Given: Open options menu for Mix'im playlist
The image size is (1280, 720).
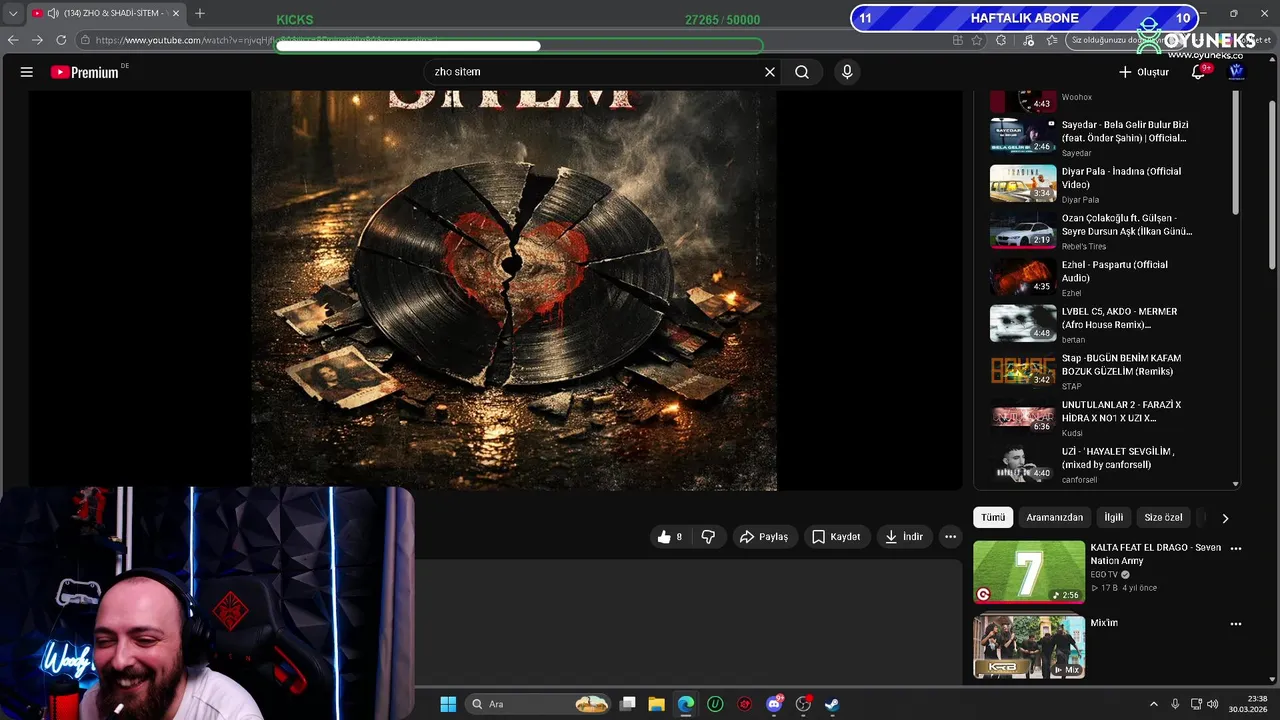Looking at the screenshot, I should point(1236,624).
